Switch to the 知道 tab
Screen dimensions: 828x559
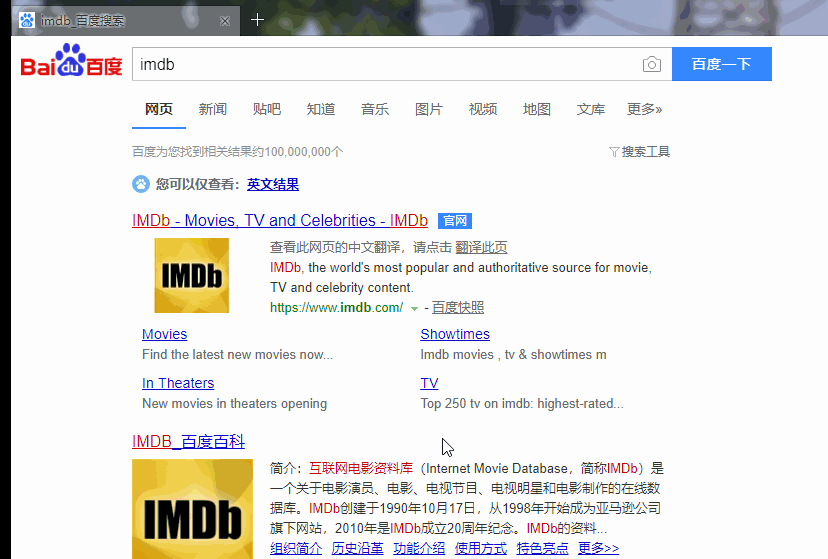(321, 109)
